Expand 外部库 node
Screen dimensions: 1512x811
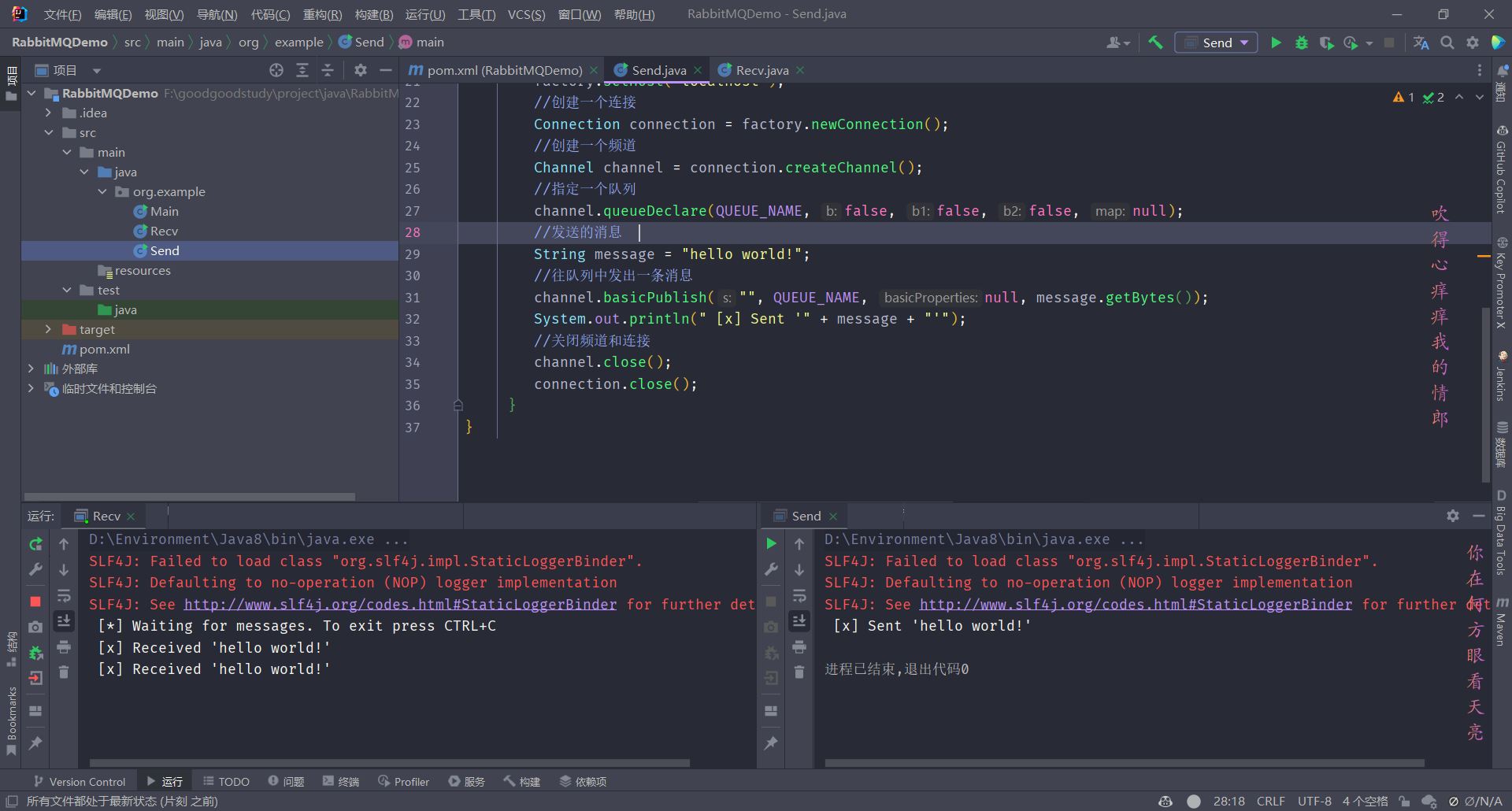[31, 368]
